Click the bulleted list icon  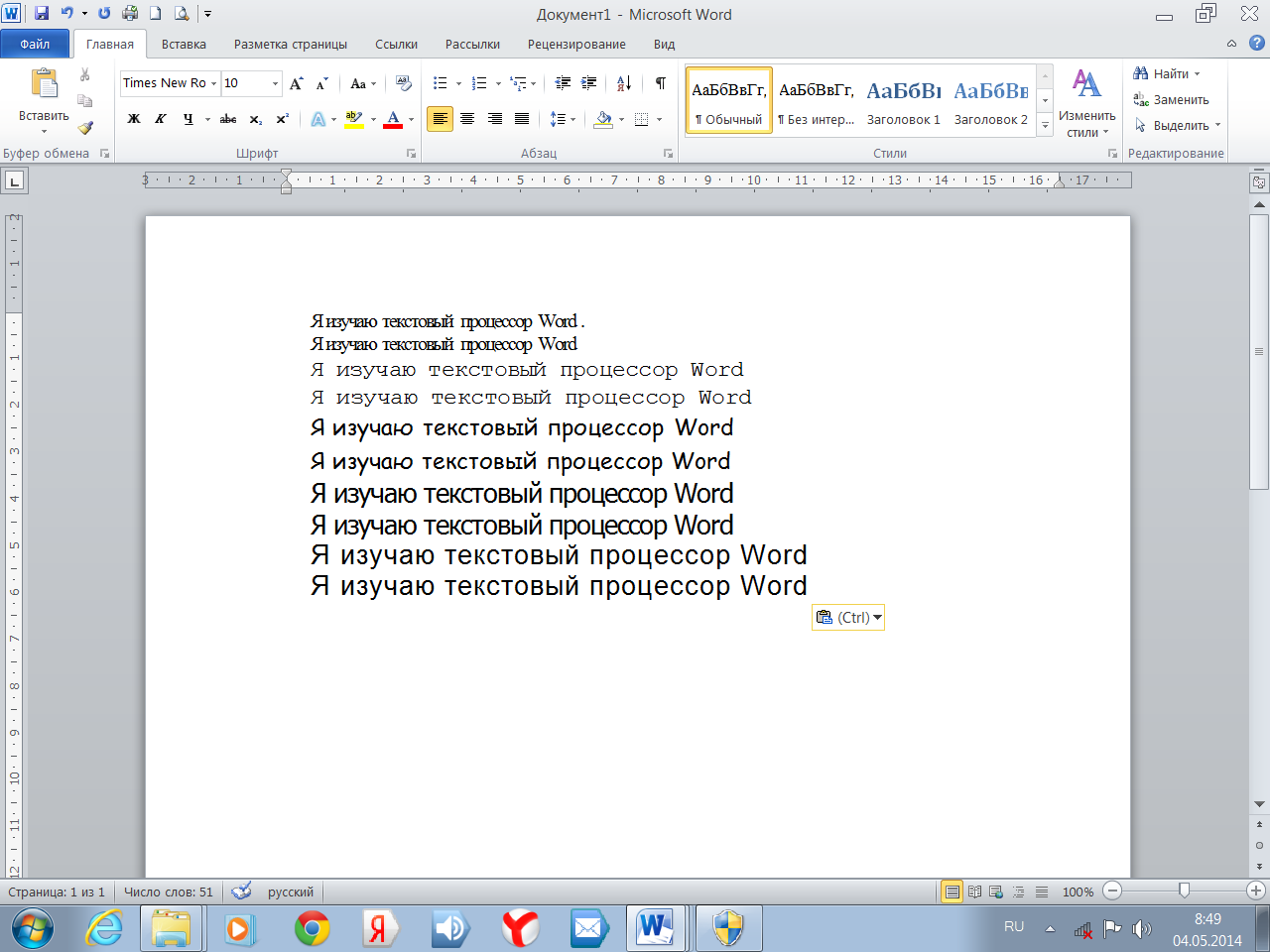coord(441,83)
